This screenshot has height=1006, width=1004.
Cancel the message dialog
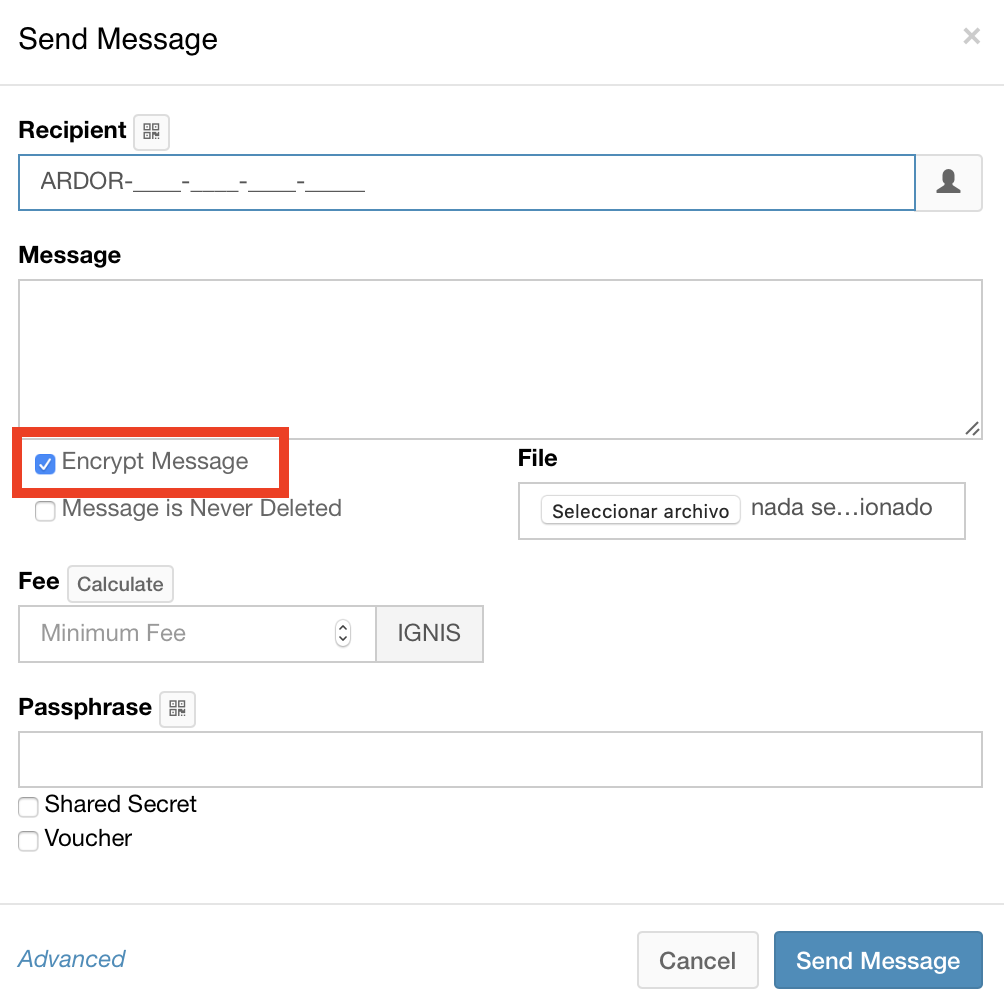pos(697,961)
